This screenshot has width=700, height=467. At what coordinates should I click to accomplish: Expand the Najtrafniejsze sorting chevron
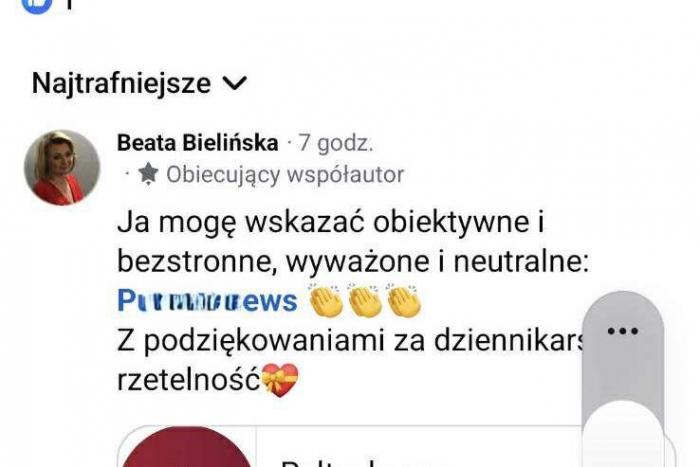tap(234, 83)
